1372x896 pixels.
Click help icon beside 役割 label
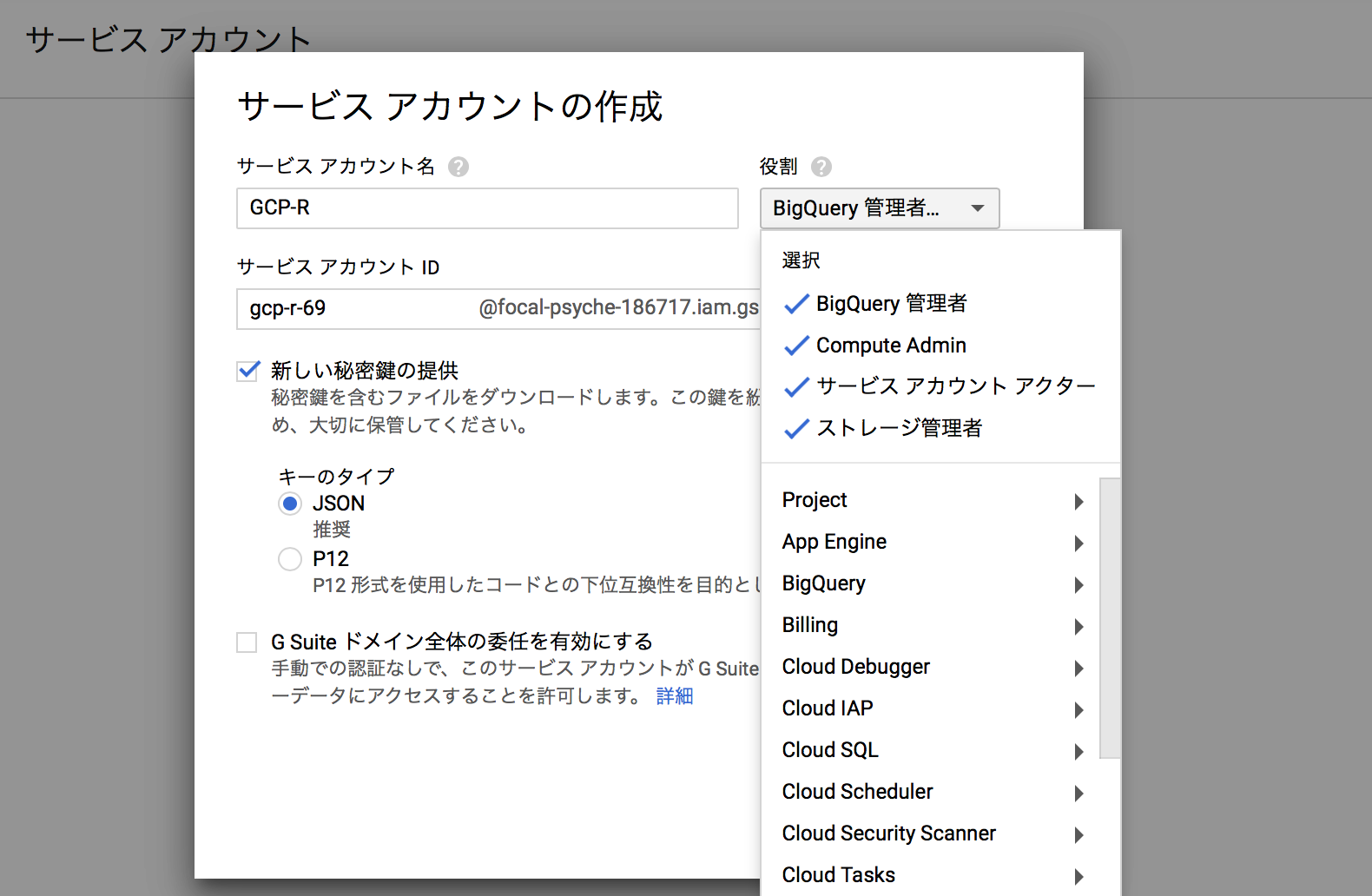821,167
